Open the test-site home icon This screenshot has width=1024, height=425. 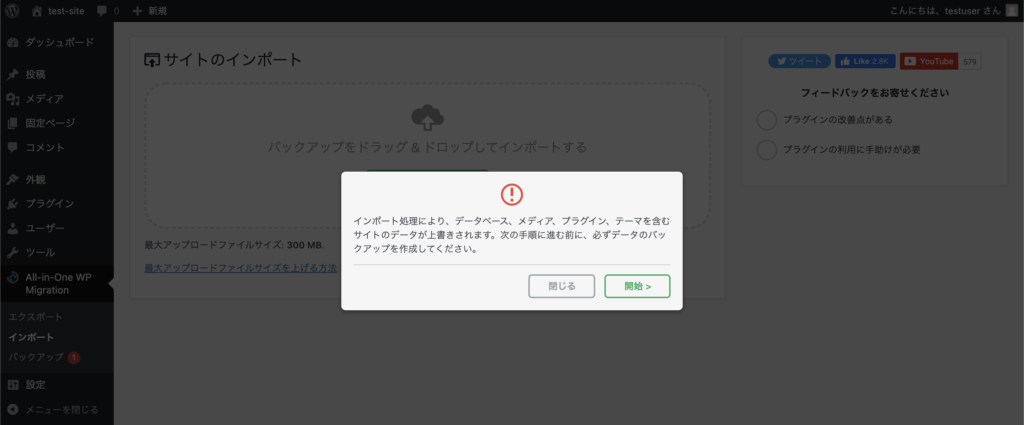tap(37, 10)
